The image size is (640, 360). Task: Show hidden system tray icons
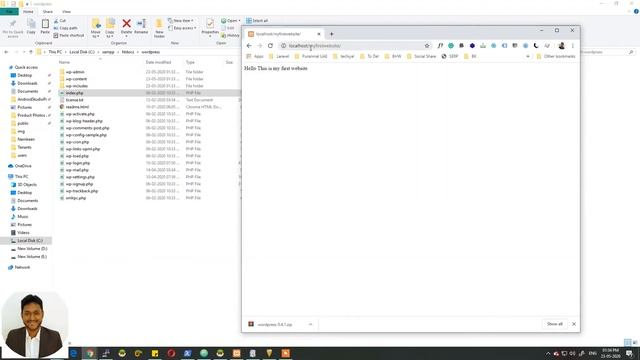tap(548, 353)
